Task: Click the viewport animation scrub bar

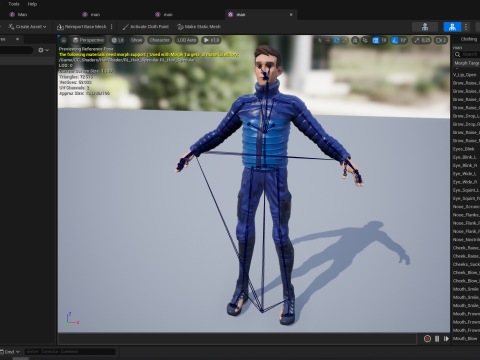Action: [237, 339]
